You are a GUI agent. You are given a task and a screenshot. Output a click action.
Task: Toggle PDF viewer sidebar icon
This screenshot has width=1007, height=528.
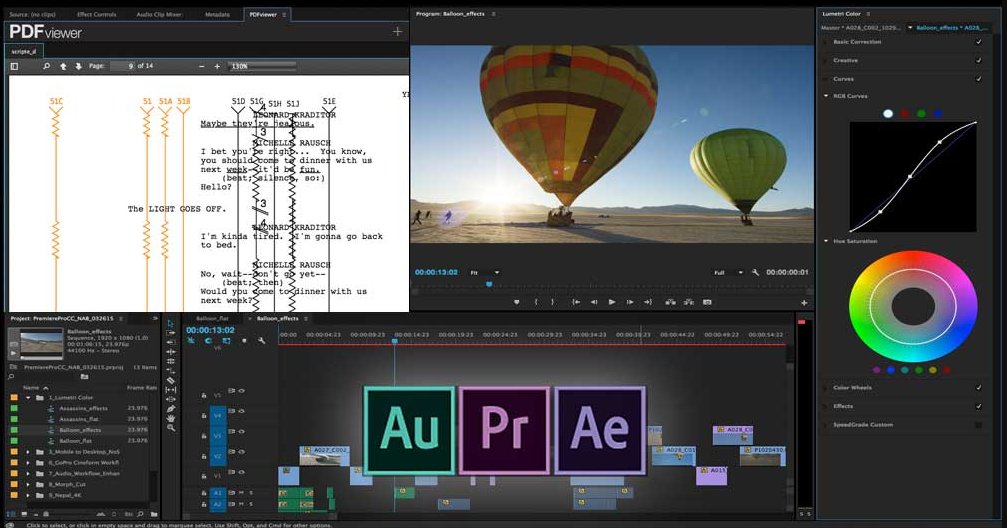coord(14,66)
